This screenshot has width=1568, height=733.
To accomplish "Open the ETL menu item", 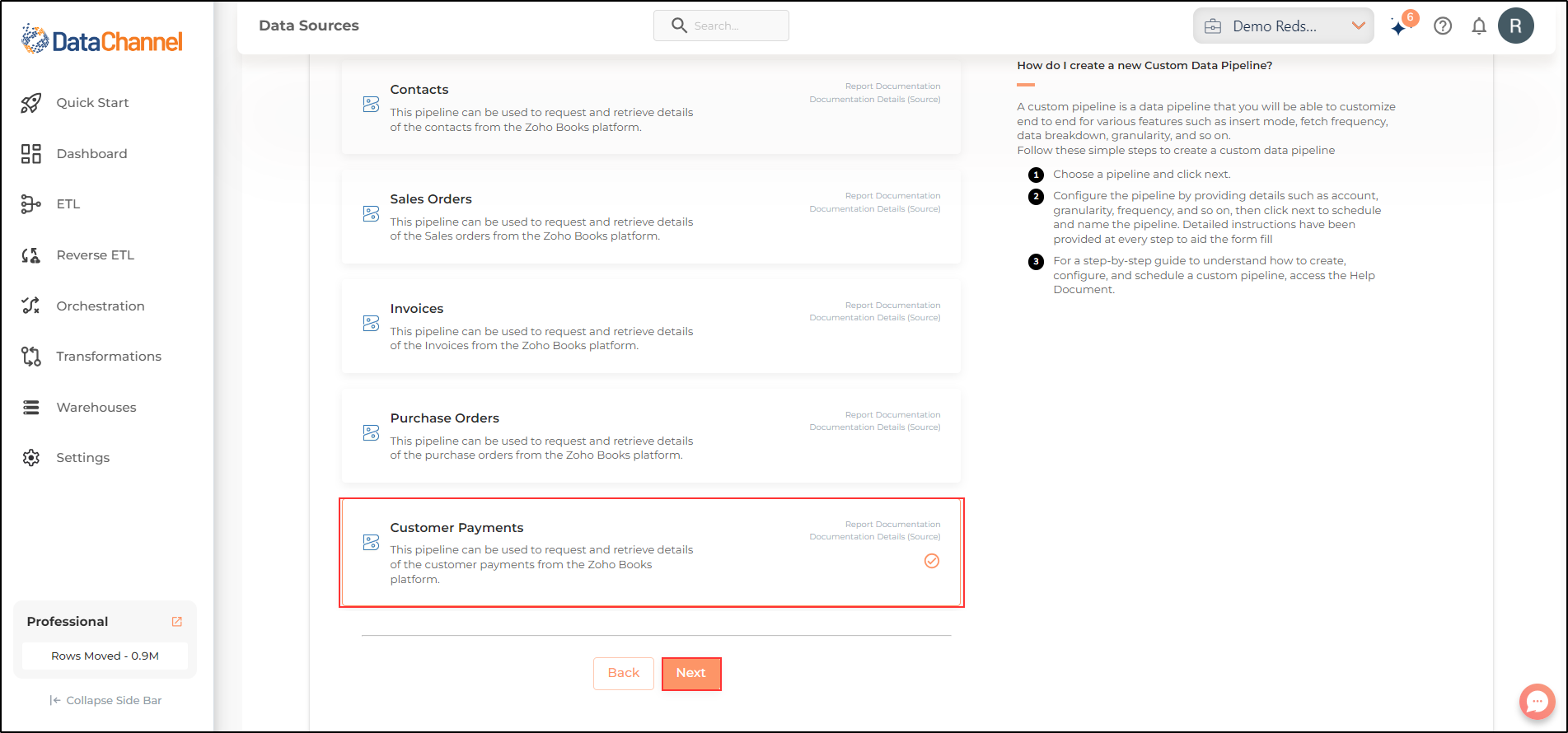I will (x=68, y=204).
